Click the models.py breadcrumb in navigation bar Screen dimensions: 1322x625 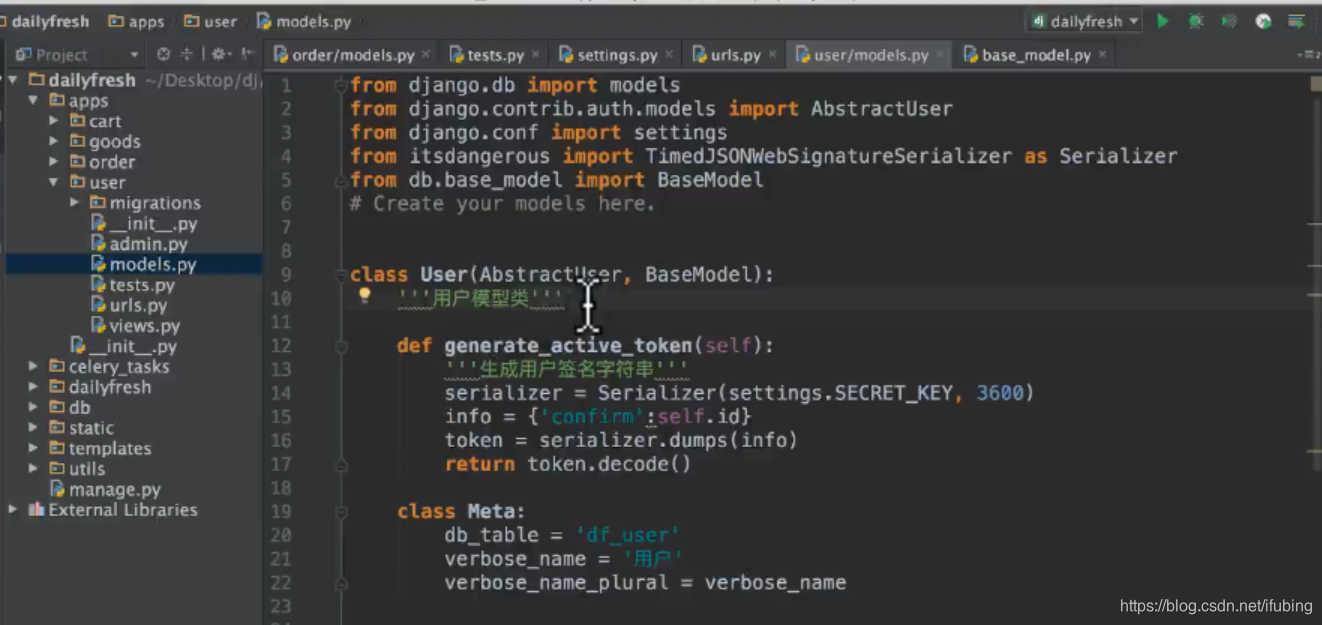click(x=304, y=21)
